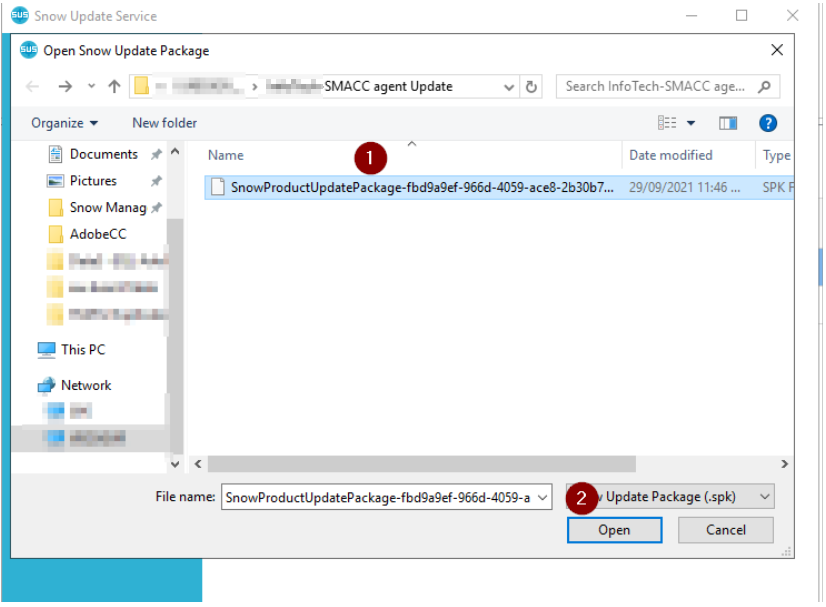Select This PC in navigation pane
This screenshot has height=607, width=826.
point(83,350)
